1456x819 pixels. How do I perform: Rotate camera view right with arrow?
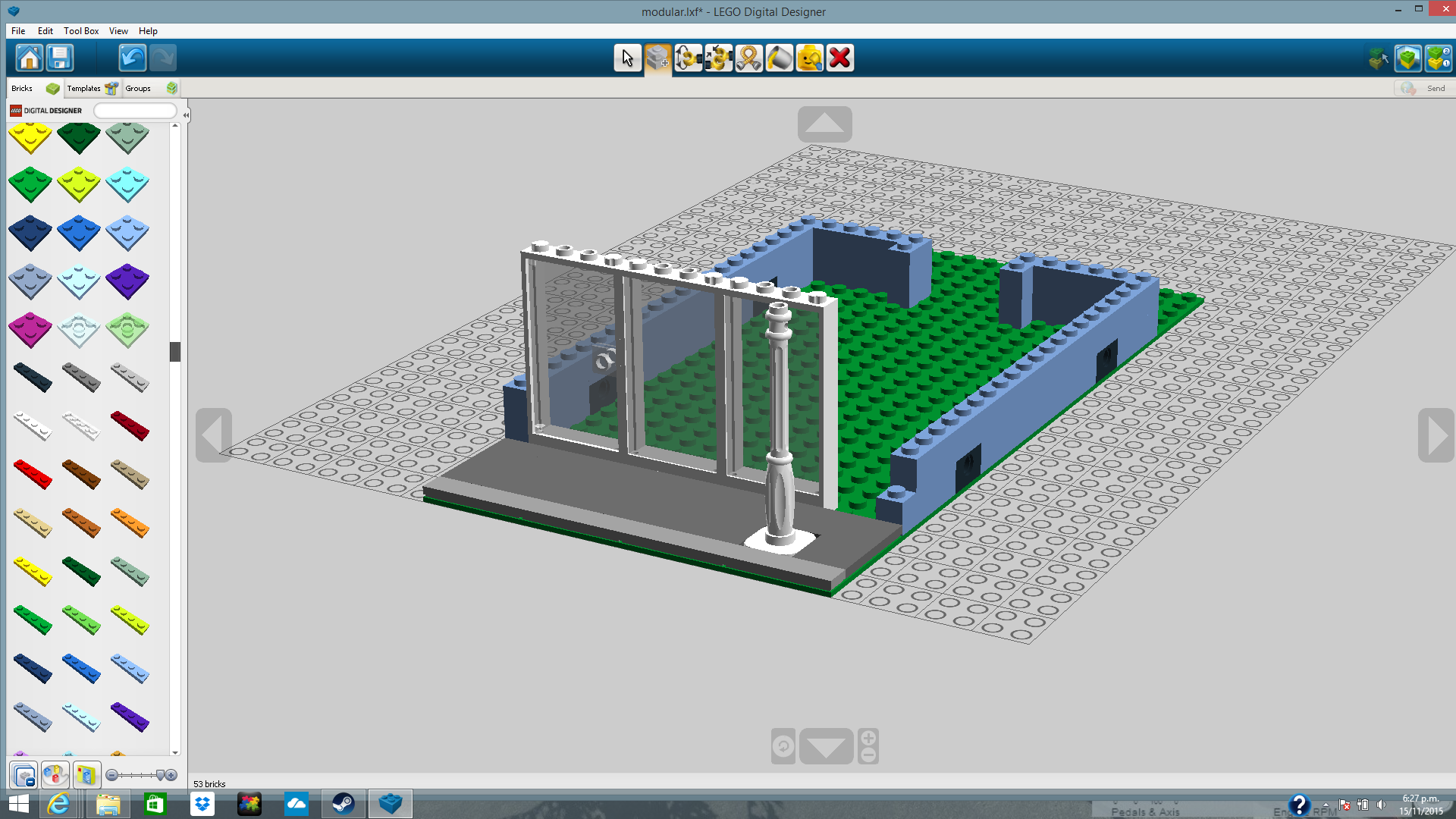point(1436,435)
